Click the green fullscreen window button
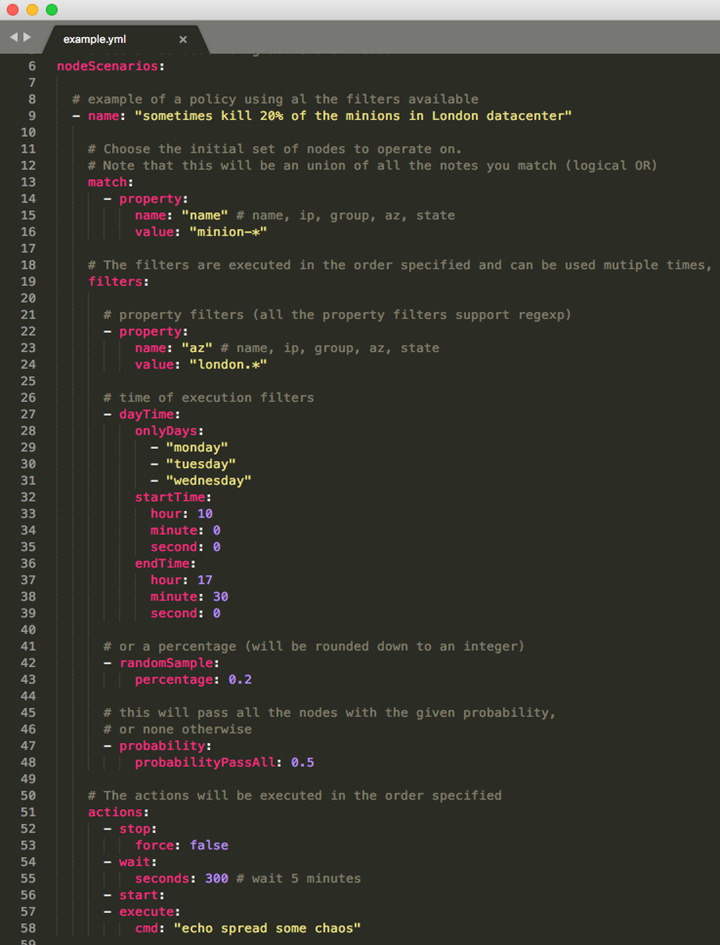 (x=52, y=10)
